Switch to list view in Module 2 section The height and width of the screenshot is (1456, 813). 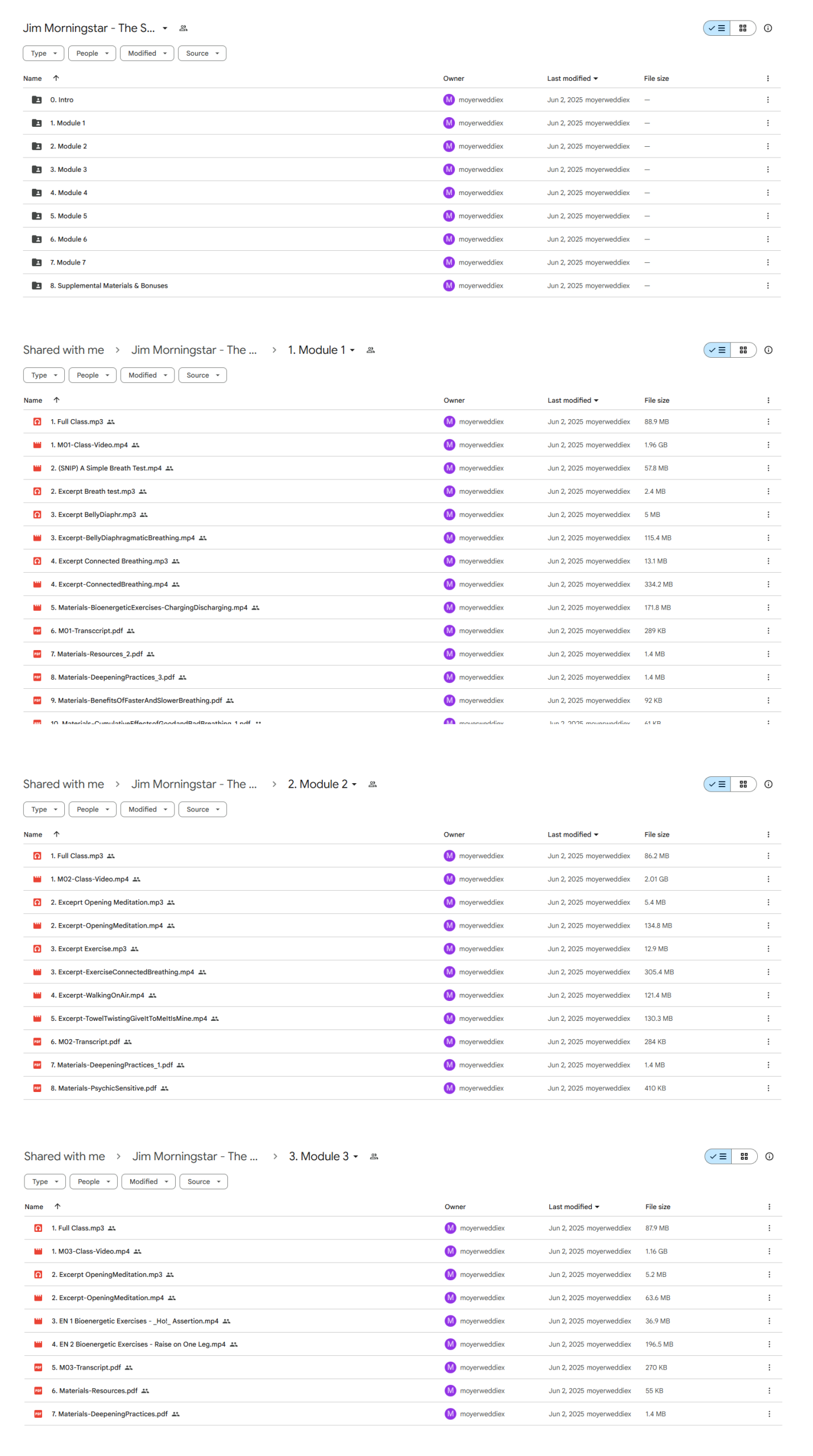pyautogui.click(x=717, y=784)
